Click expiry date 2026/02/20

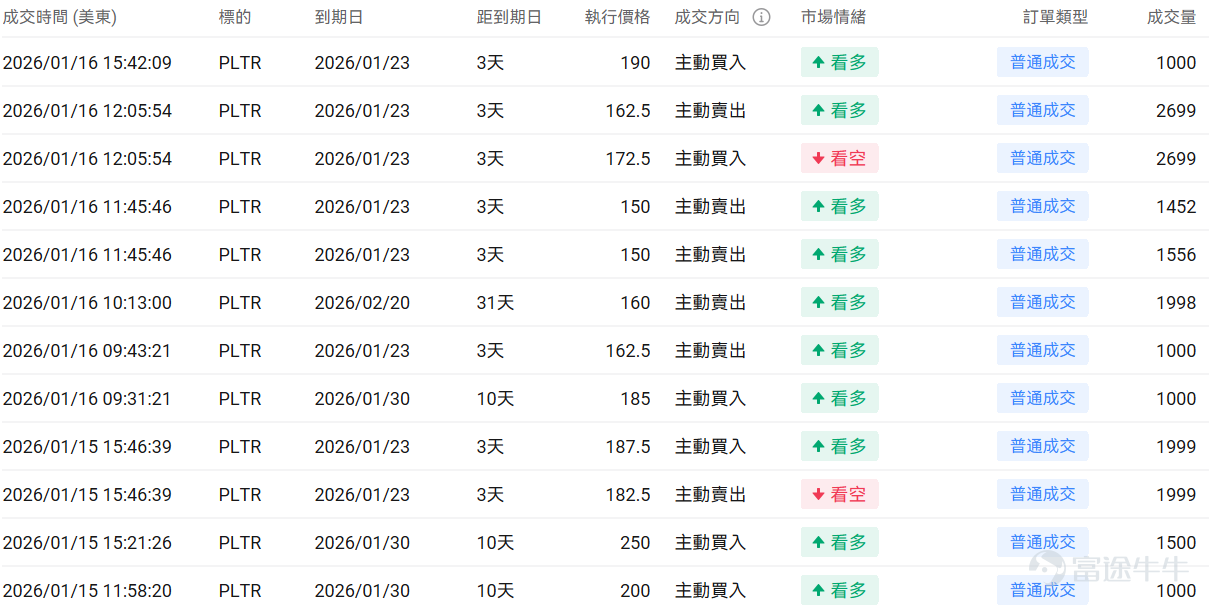click(362, 303)
